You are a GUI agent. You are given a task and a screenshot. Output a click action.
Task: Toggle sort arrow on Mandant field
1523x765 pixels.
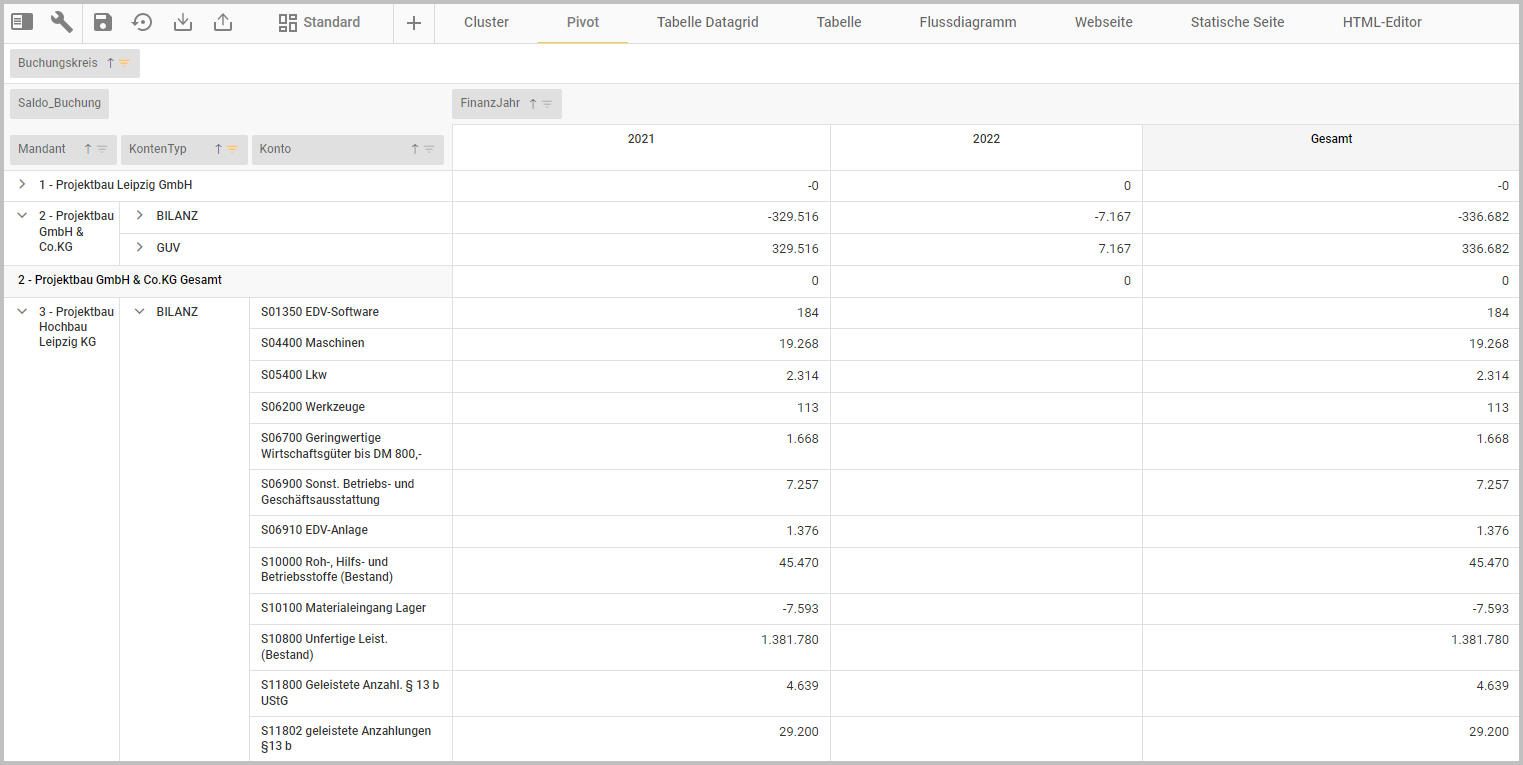[88, 149]
